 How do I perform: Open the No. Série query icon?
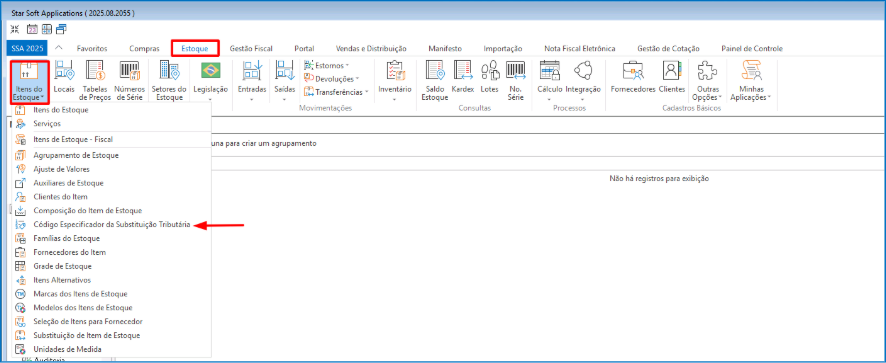[515, 81]
